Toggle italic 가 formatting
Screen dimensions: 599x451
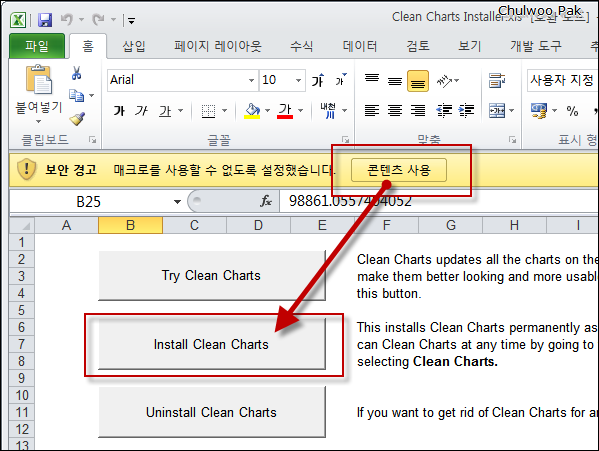141,111
